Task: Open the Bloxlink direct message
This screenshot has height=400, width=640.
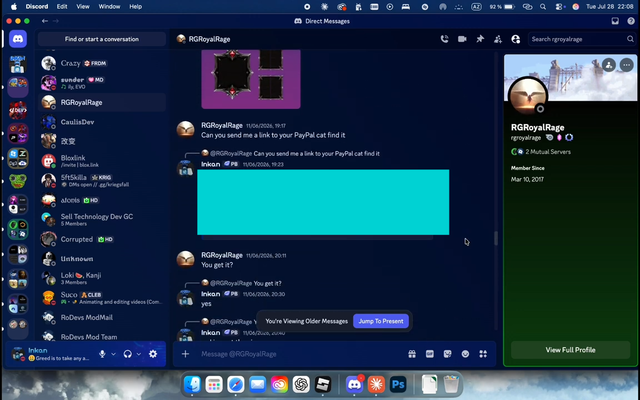Action: (102, 161)
